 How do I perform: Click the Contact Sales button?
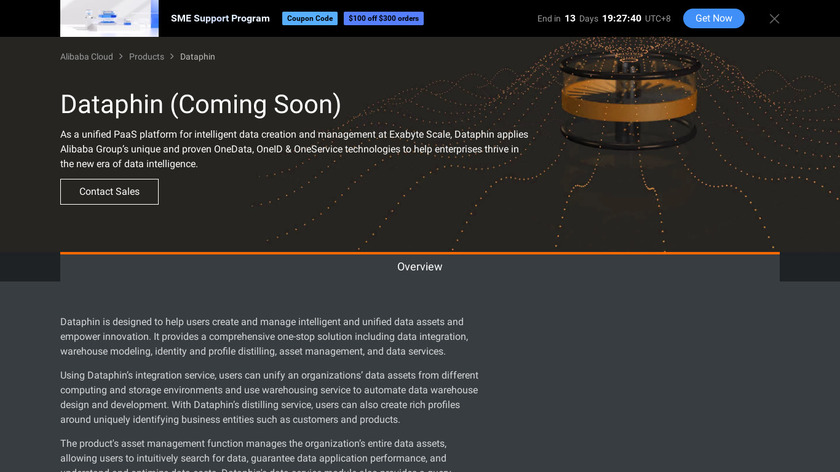(109, 192)
